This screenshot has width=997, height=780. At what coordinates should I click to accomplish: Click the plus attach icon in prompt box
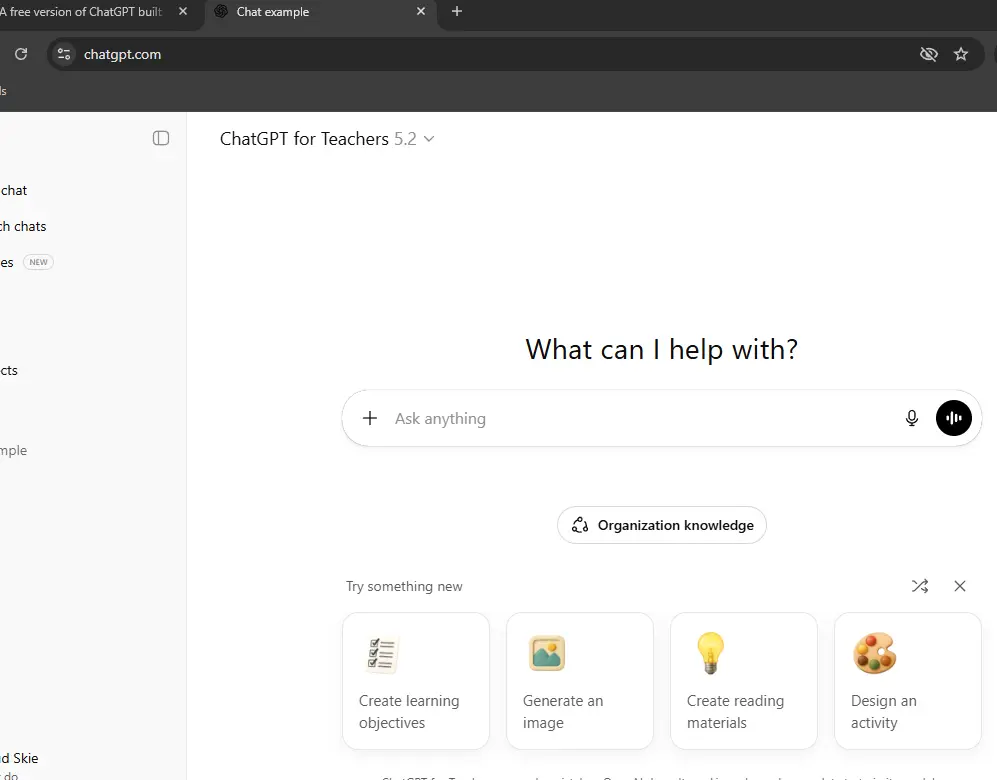[x=369, y=418]
